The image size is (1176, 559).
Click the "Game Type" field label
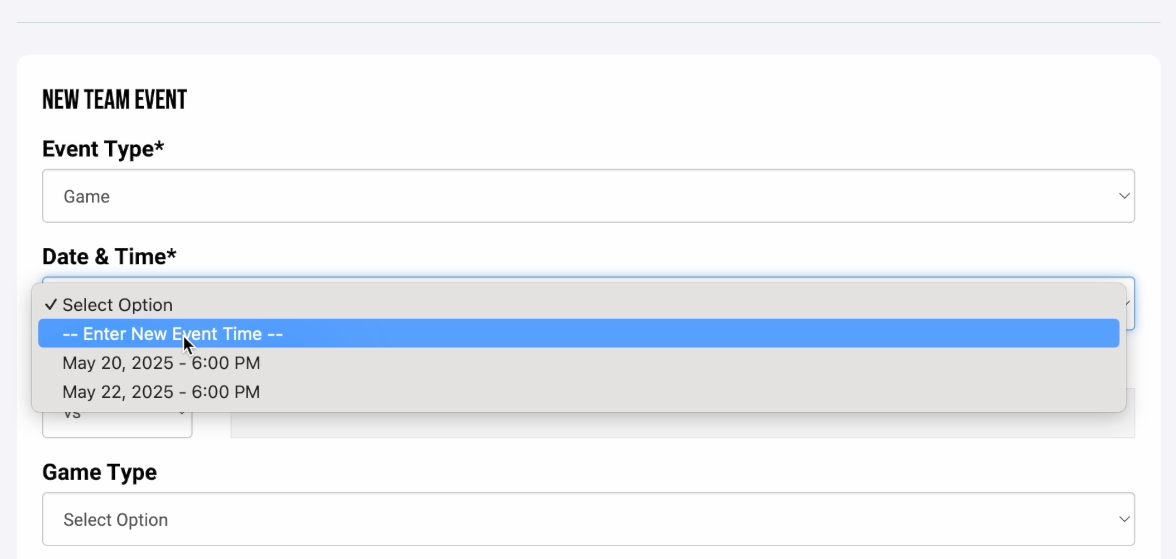point(99,472)
